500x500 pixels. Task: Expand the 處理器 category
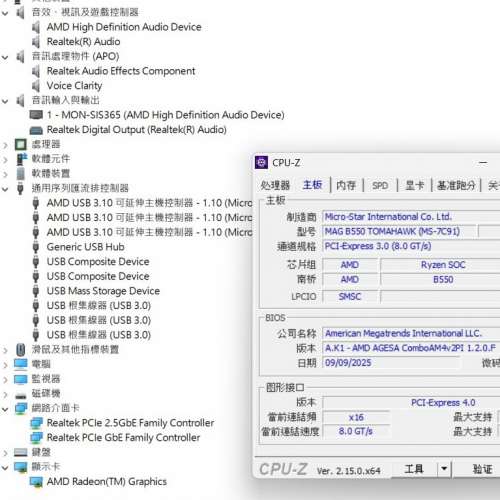pos(5,145)
